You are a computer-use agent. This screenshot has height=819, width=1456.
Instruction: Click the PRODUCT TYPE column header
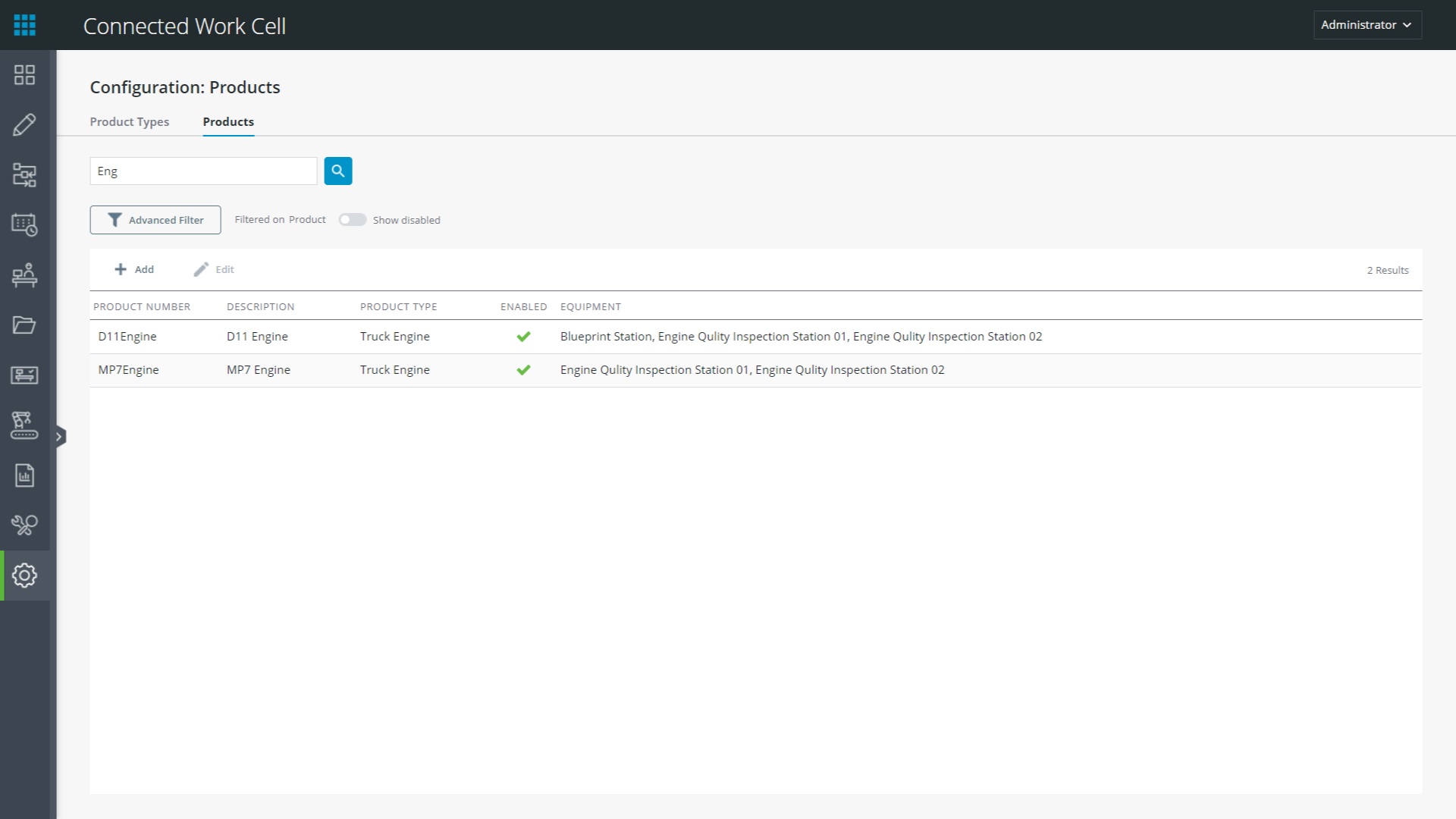pyautogui.click(x=399, y=307)
